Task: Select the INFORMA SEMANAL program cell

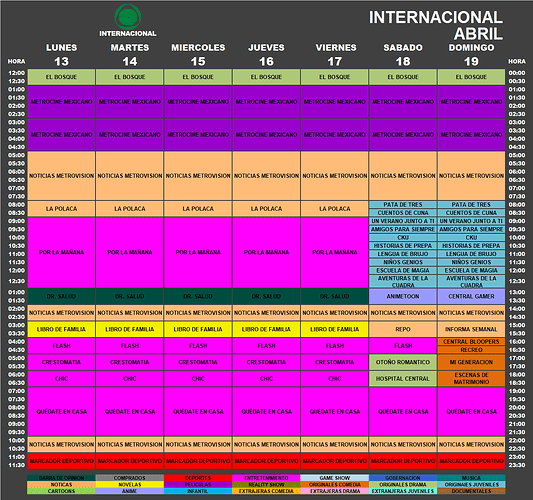Action: tap(471, 329)
